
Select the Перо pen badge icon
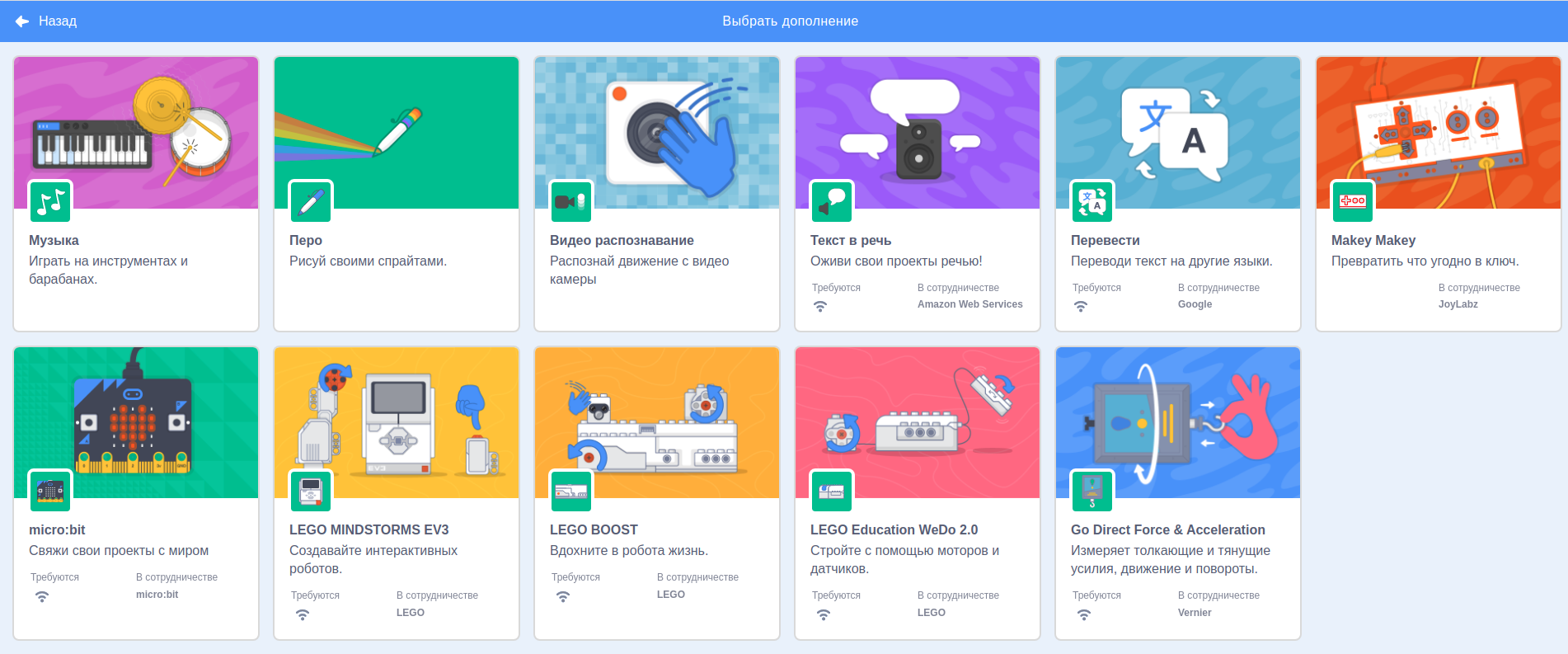(x=311, y=201)
